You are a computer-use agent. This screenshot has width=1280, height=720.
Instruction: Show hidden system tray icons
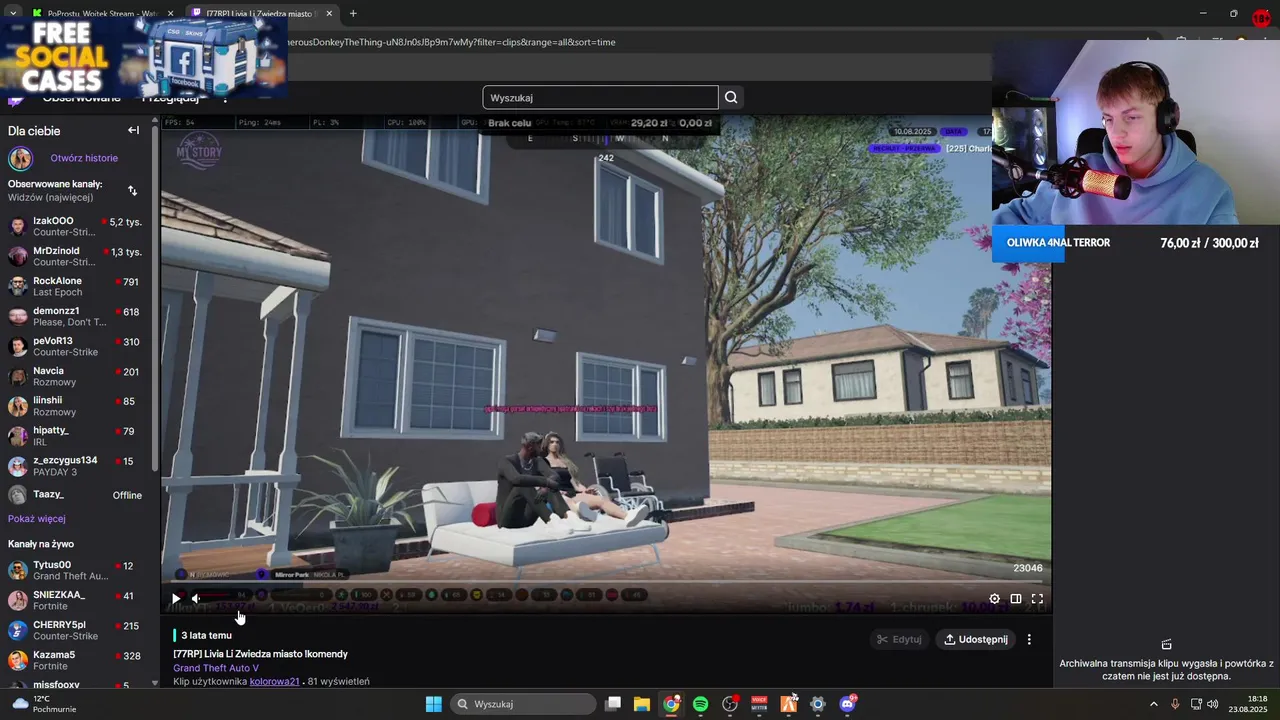click(1153, 704)
